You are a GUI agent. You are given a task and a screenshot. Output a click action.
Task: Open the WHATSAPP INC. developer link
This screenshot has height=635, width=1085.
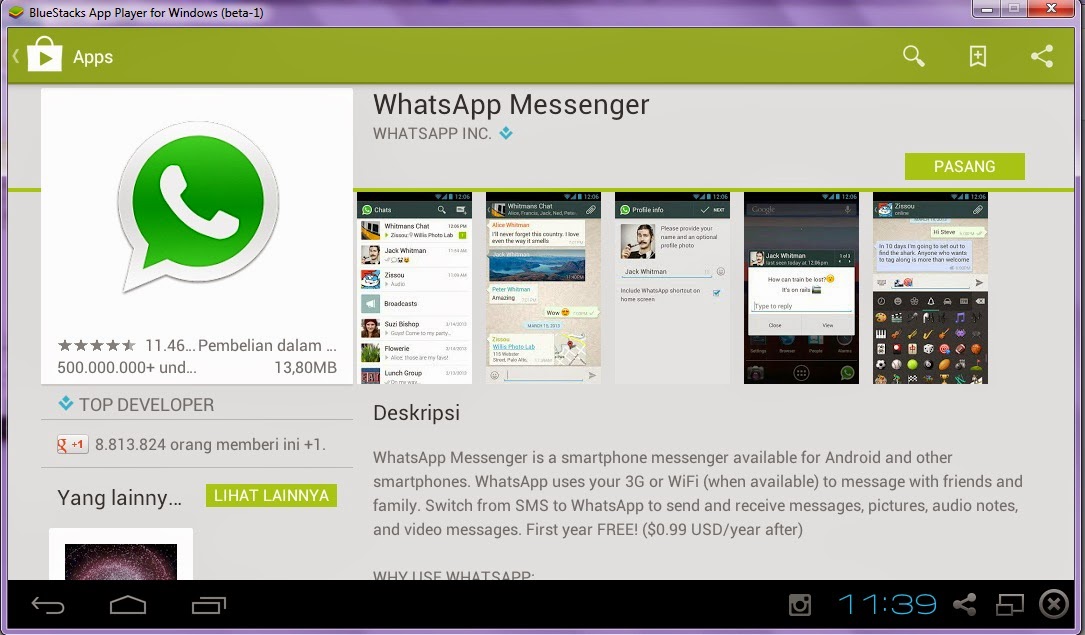tap(432, 134)
